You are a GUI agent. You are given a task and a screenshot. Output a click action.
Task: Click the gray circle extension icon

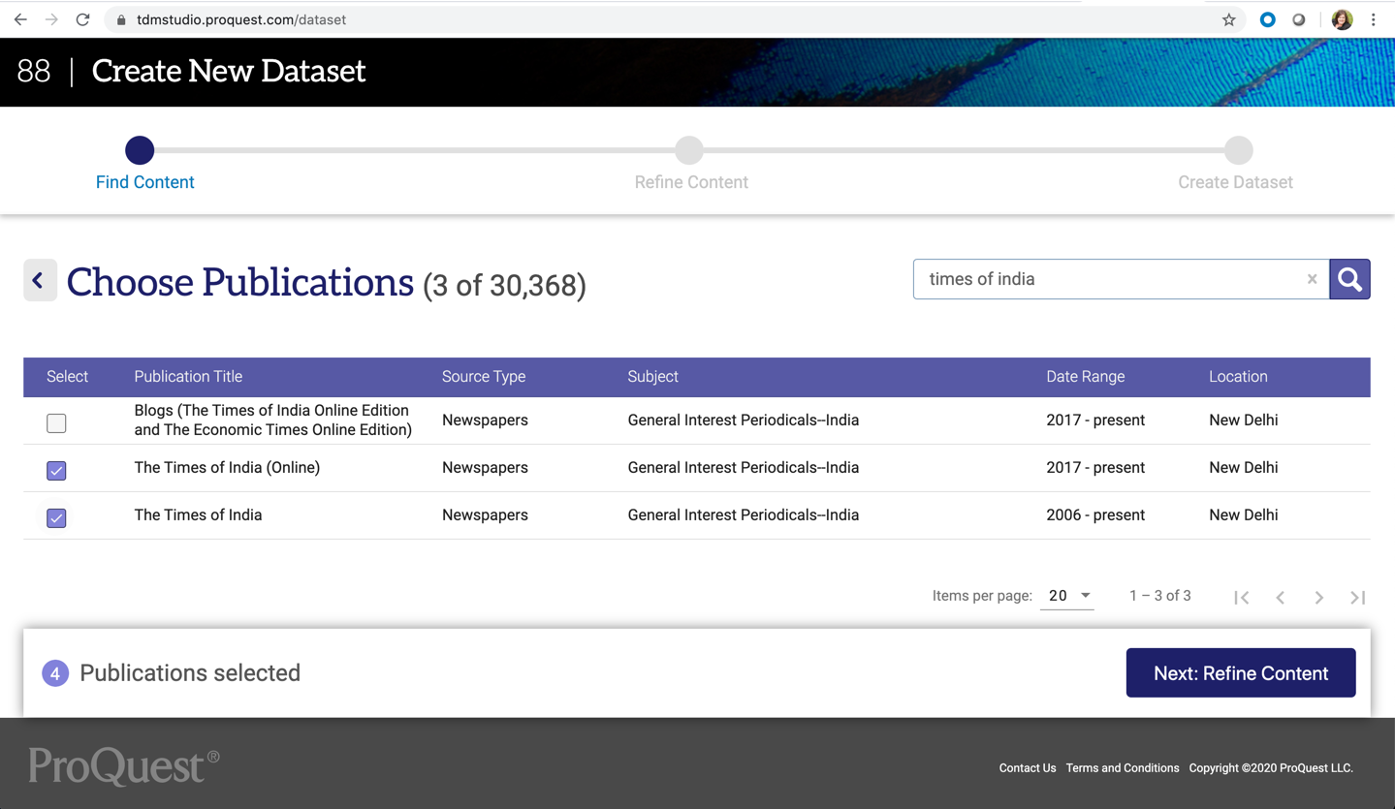(x=1299, y=19)
